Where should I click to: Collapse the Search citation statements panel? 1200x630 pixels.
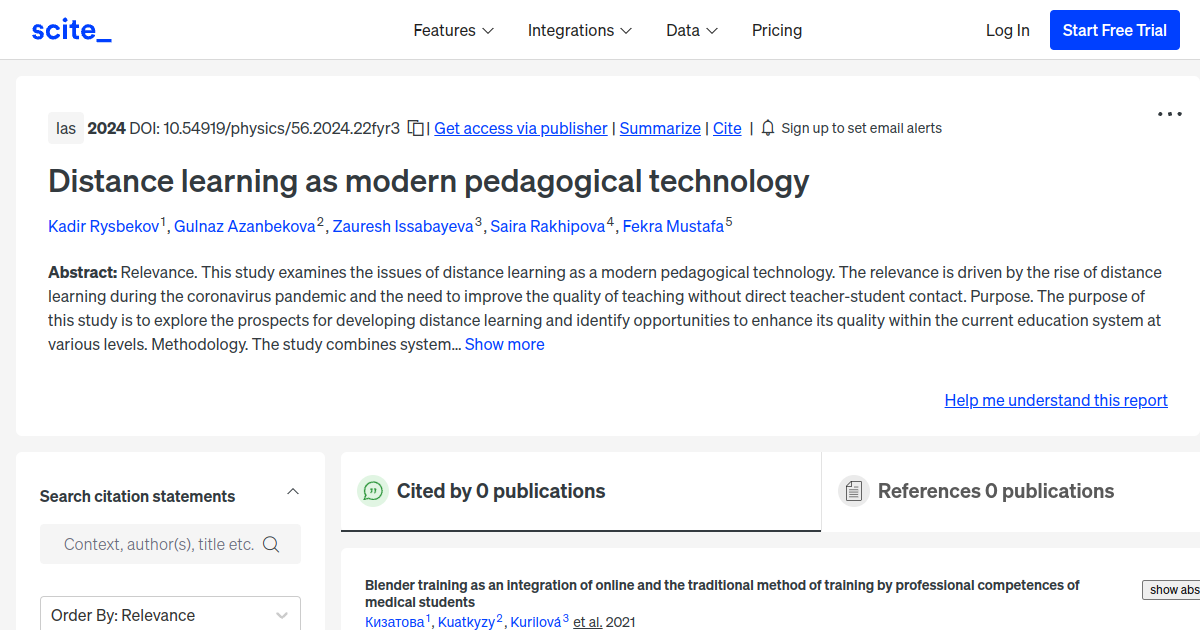pos(292,491)
